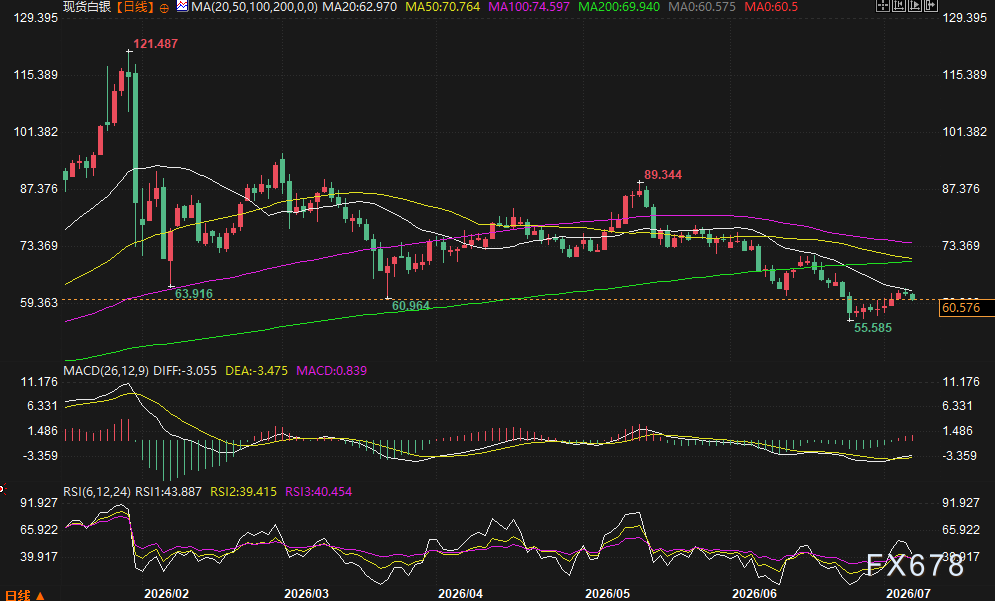Open MA(20,50,100,200,0,0) parameter settings
Viewport: 995px width, 601px height.
point(254,7)
